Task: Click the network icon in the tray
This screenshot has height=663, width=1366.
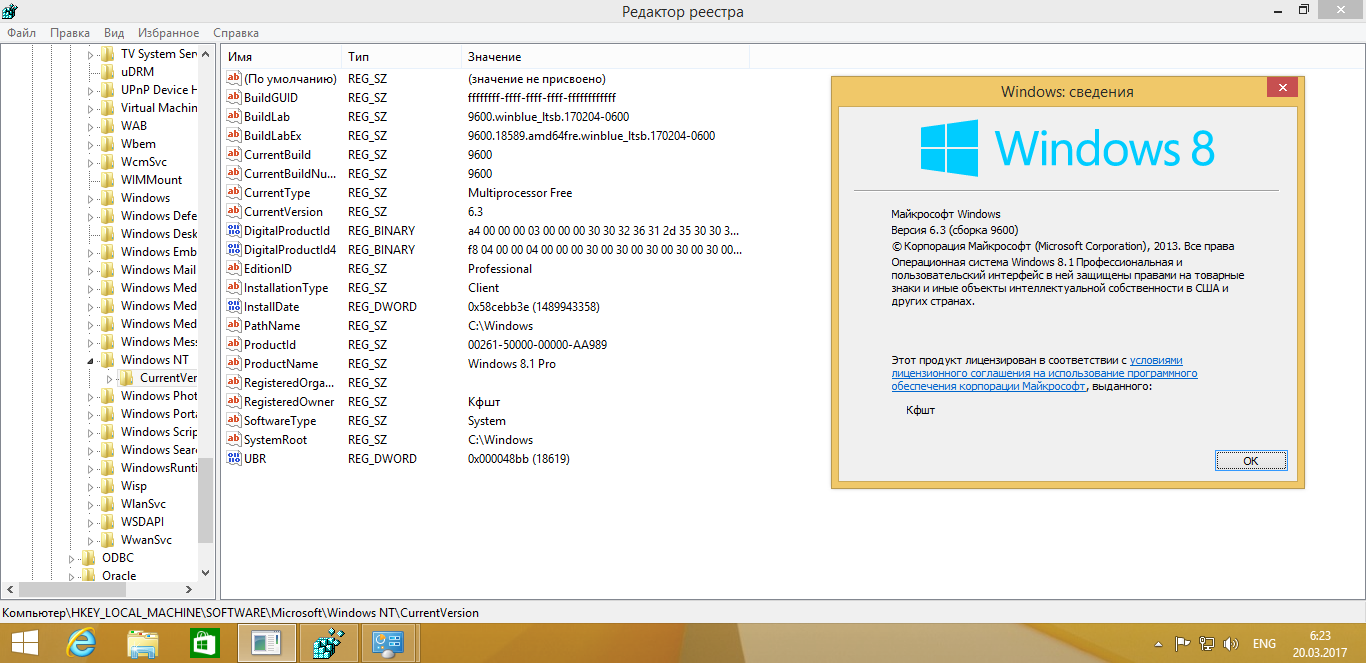Action: pyautogui.click(x=1207, y=644)
